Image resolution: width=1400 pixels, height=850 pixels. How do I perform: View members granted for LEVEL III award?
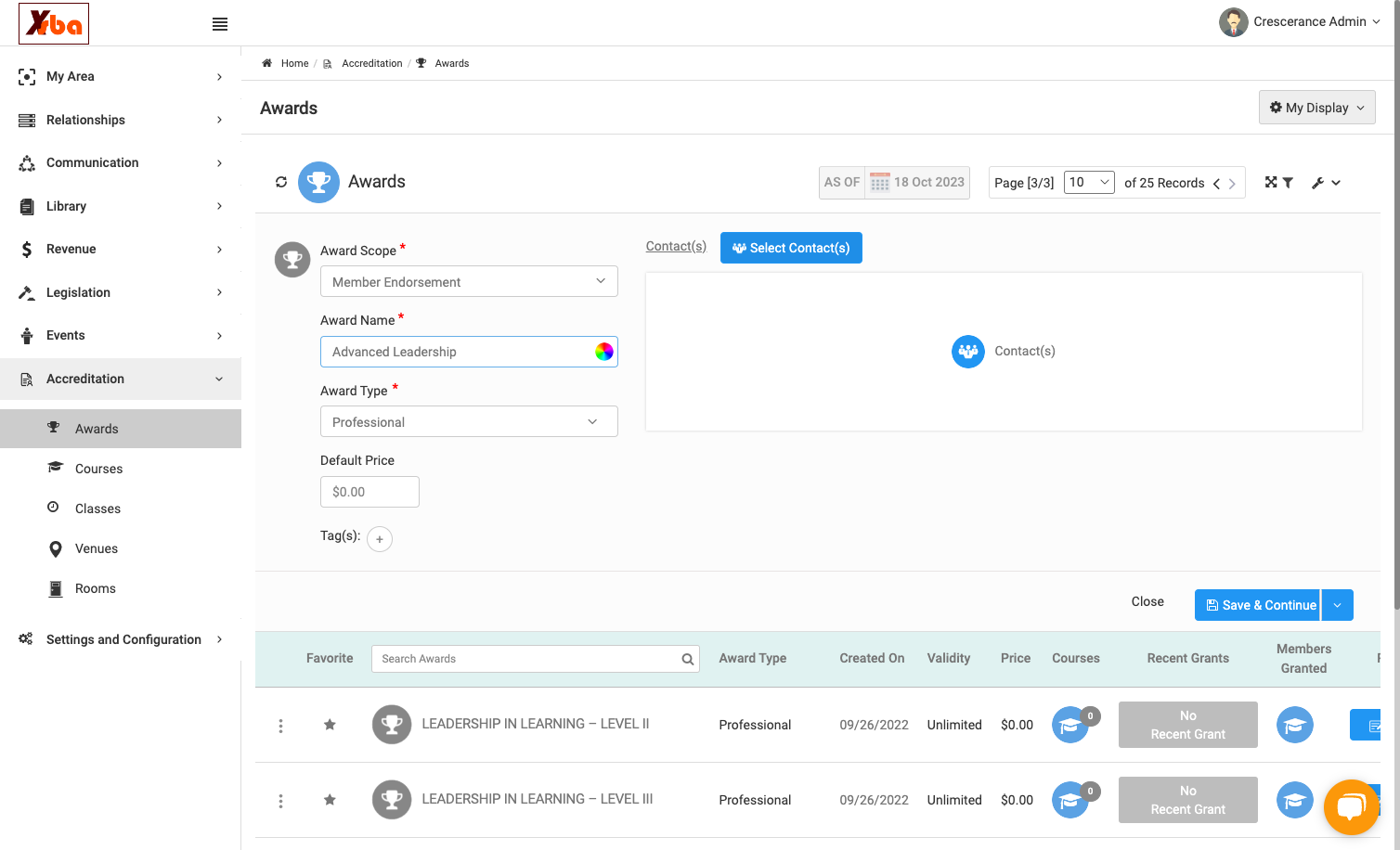coord(1295,800)
